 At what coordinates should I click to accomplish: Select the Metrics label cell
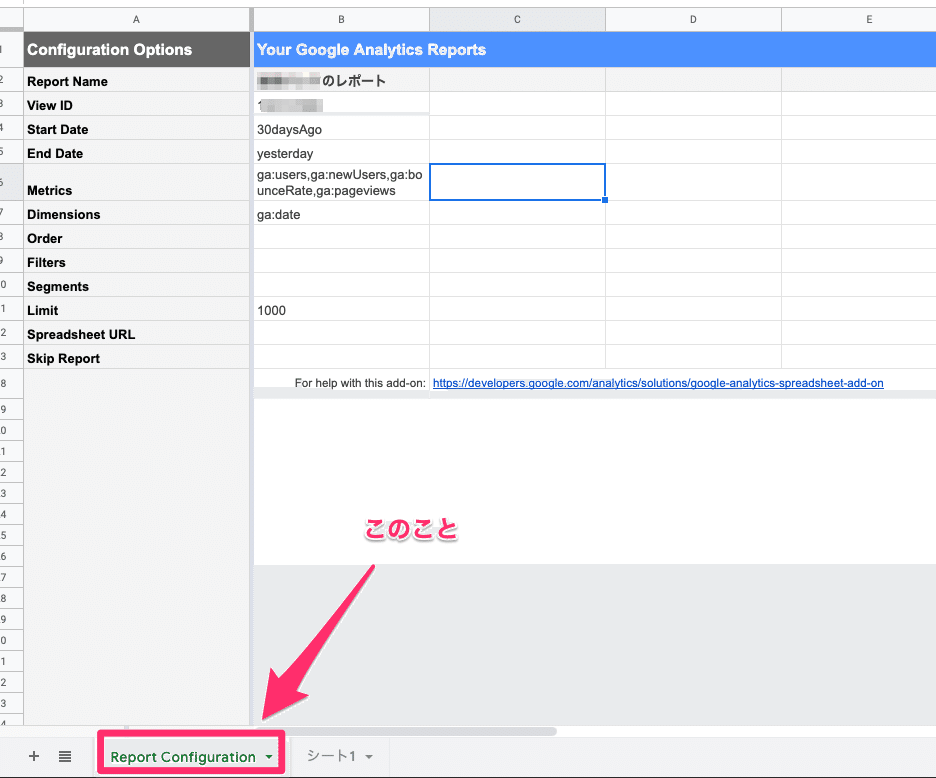[x=137, y=183]
